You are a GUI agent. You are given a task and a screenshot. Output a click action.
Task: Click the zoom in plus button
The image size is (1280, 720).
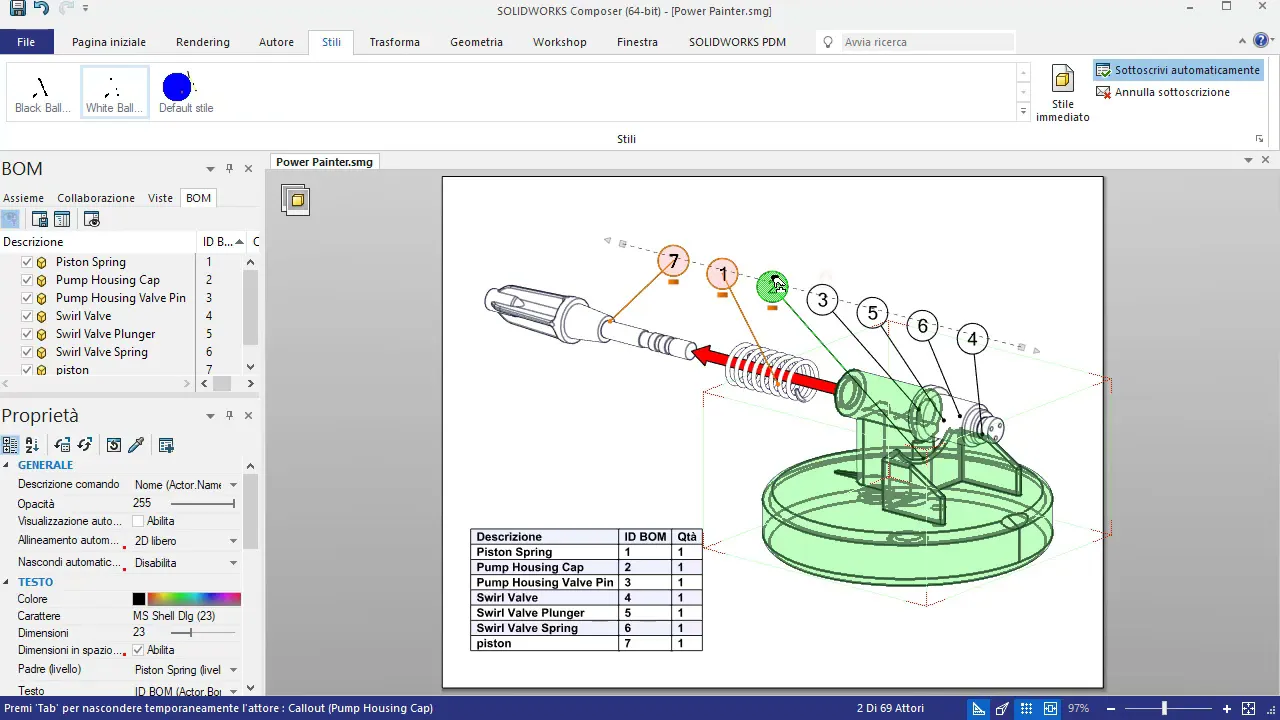(1227, 709)
